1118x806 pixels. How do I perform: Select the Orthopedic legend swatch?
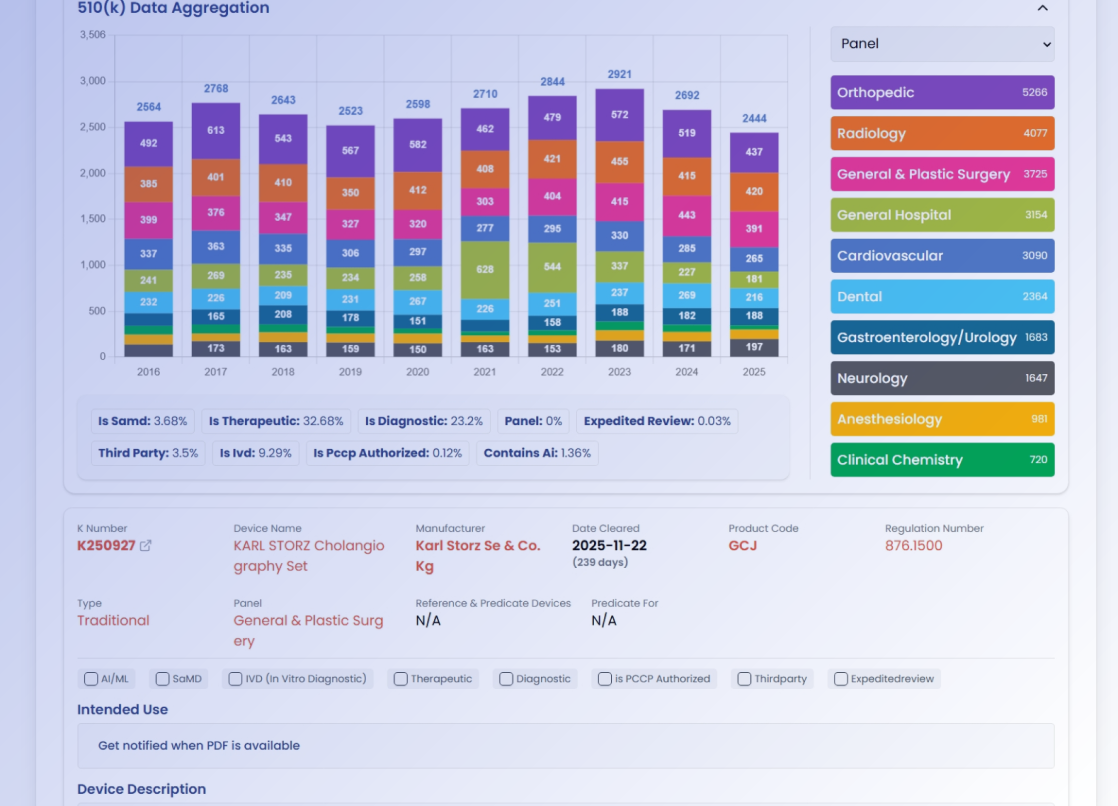942,93
